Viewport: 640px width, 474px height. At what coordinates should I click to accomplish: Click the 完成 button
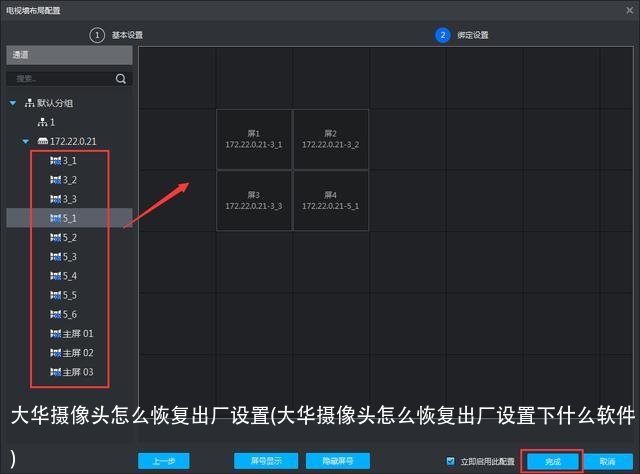pyautogui.click(x=553, y=462)
